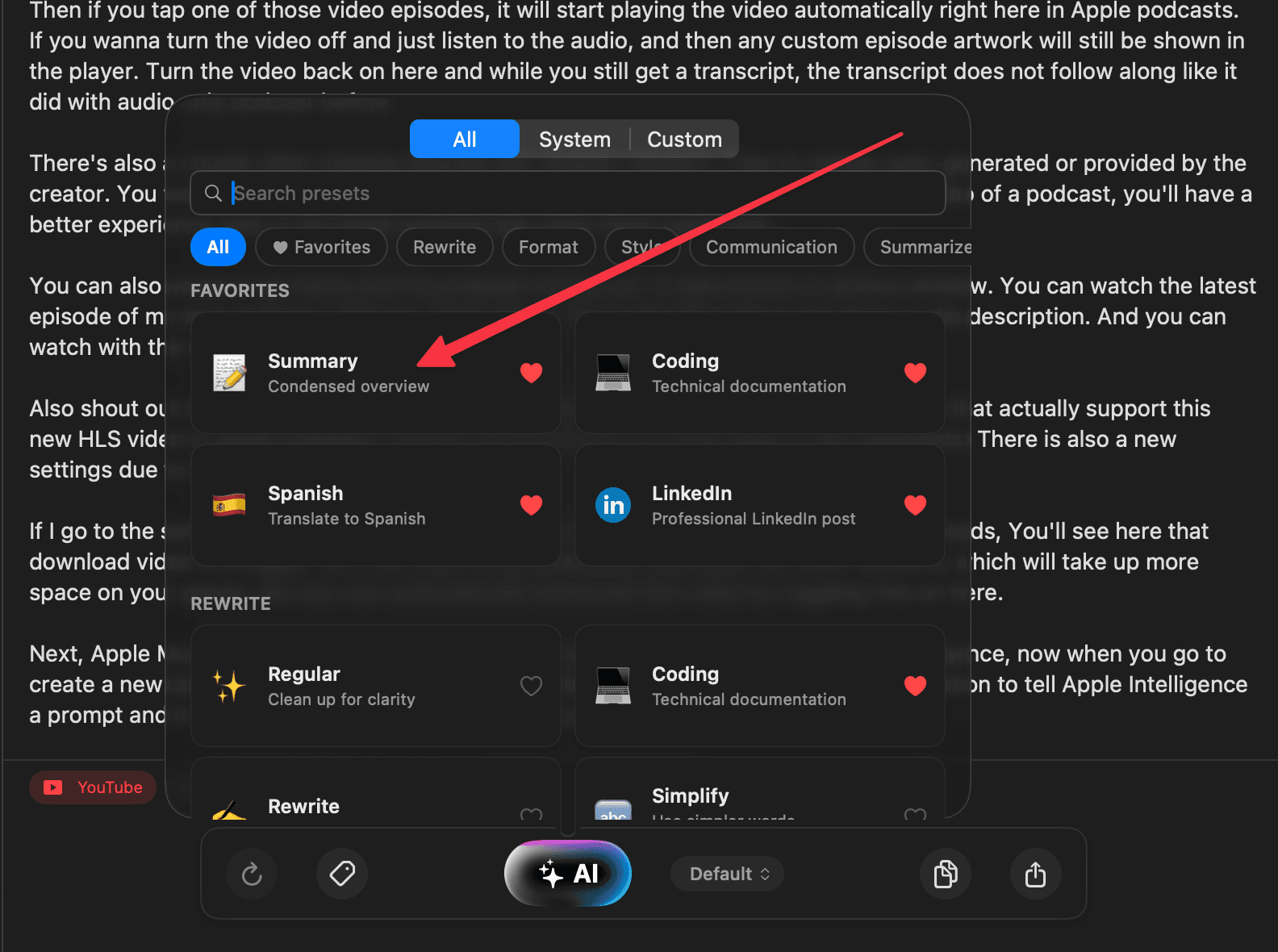Select the Rewrite filter chip

pyautogui.click(x=445, y=247)
